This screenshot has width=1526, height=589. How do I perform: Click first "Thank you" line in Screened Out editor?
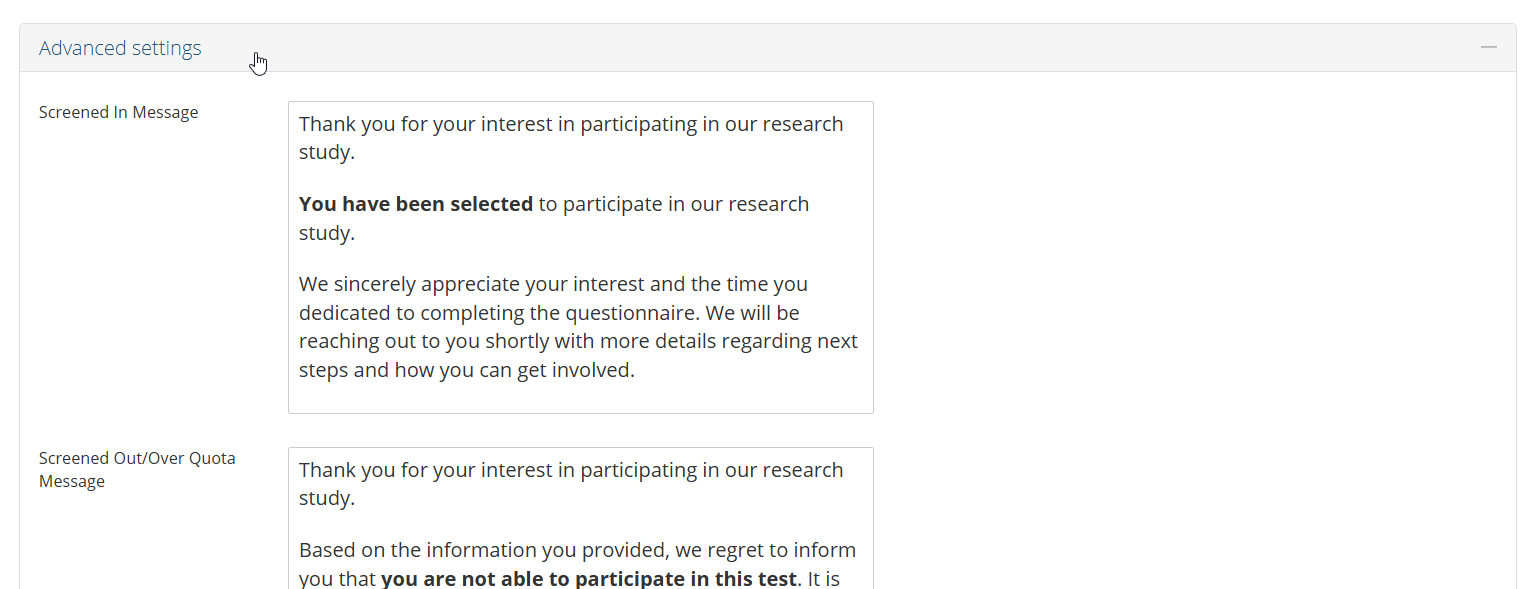pos(570,470)
